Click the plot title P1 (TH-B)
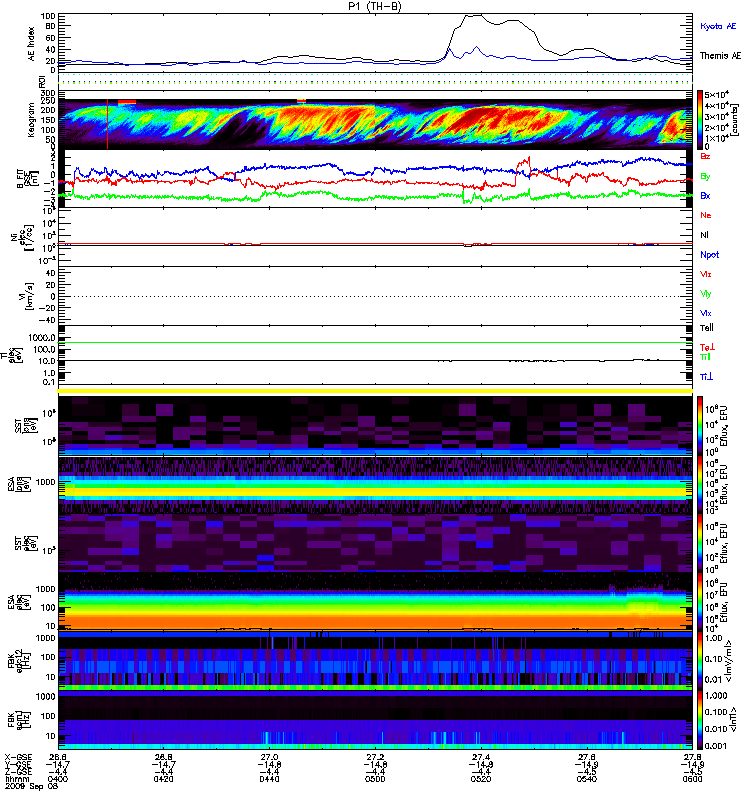The height and width of the screenshot is (800, 750). [x=375, y=6]
